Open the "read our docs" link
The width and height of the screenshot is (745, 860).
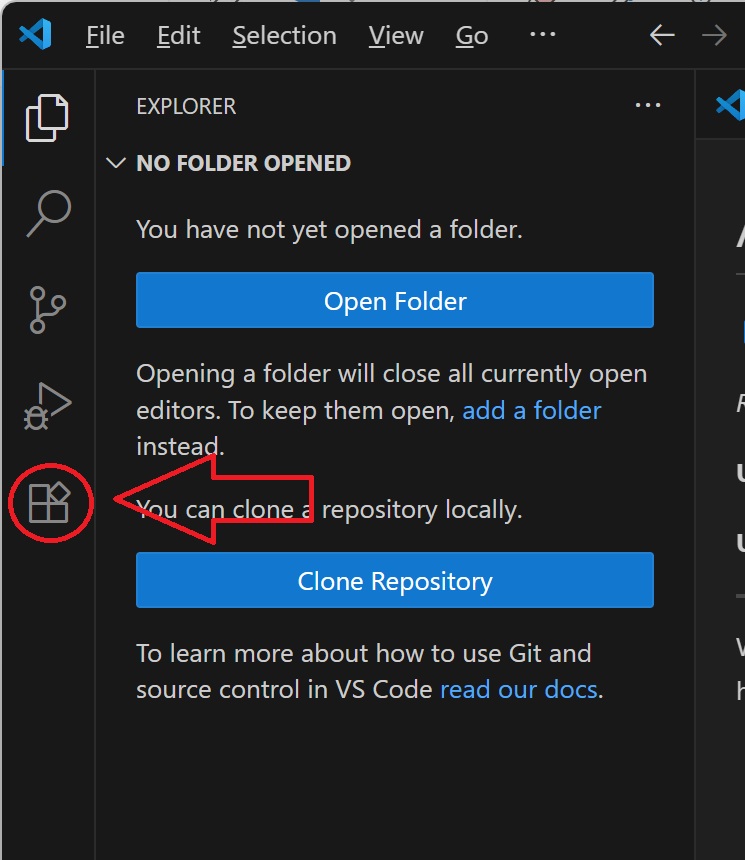tap(518, 690)
